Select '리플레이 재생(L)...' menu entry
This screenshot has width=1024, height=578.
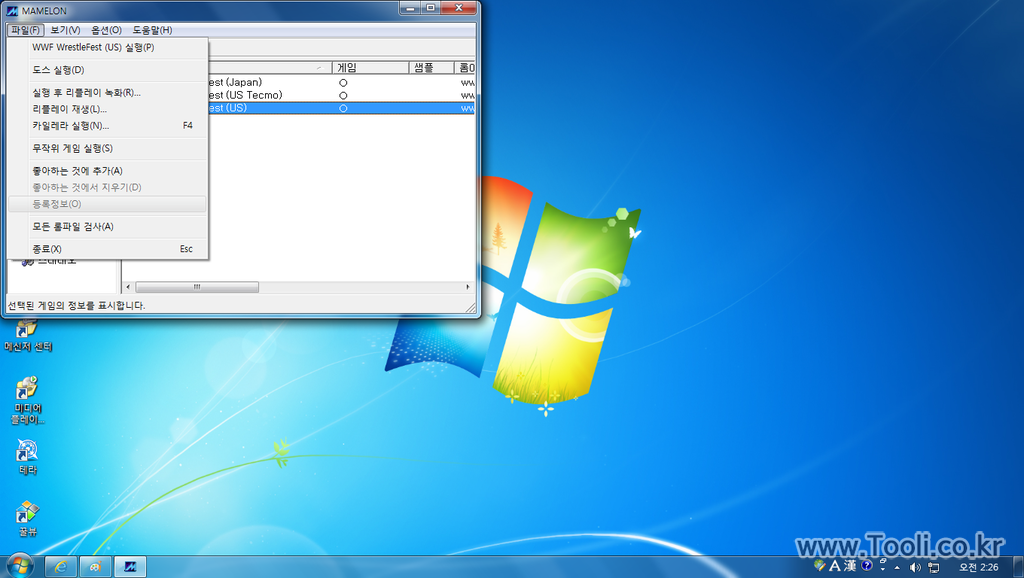[108, 109]
